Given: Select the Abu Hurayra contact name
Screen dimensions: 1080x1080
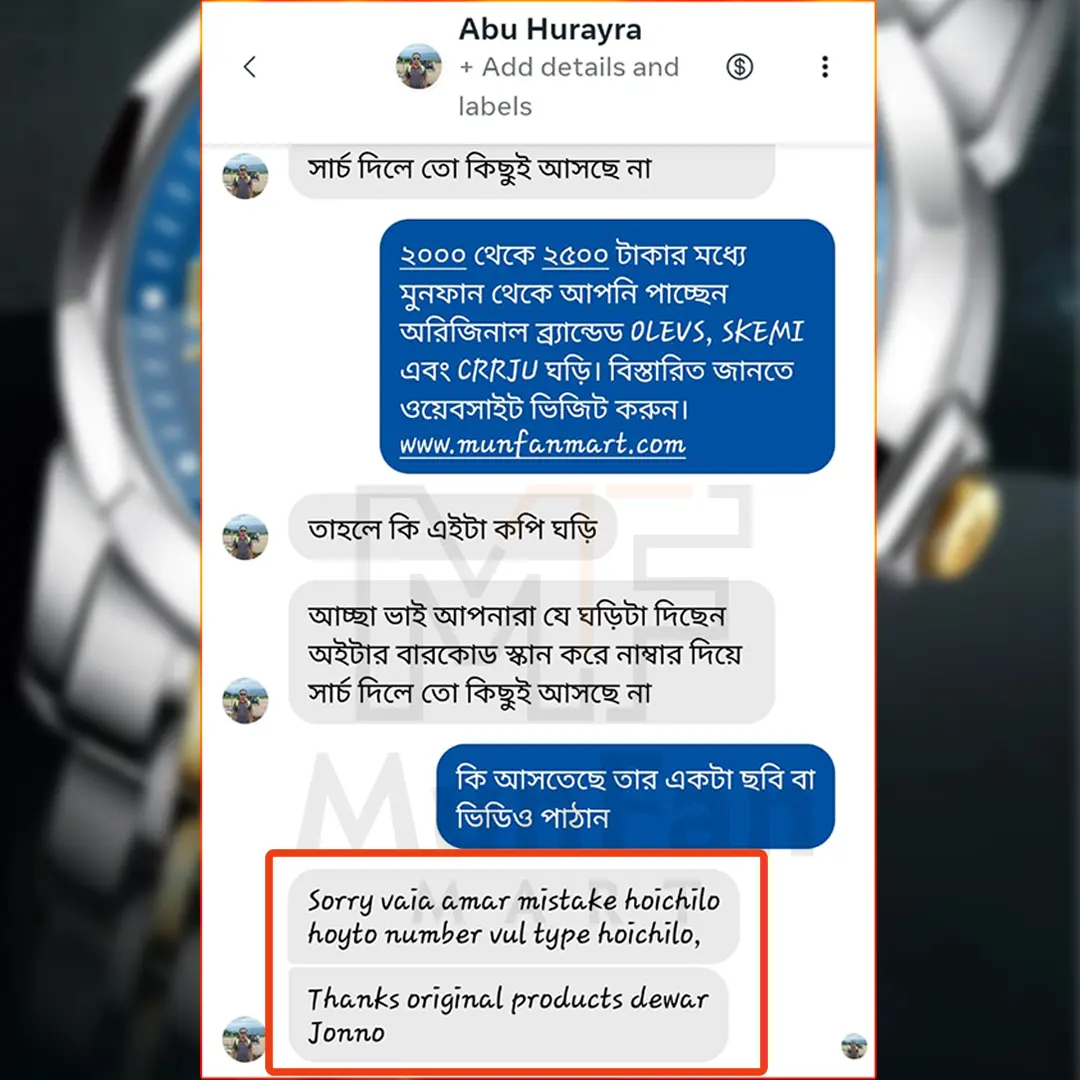Looking at the screenshot, I should (x=550, y=30).
